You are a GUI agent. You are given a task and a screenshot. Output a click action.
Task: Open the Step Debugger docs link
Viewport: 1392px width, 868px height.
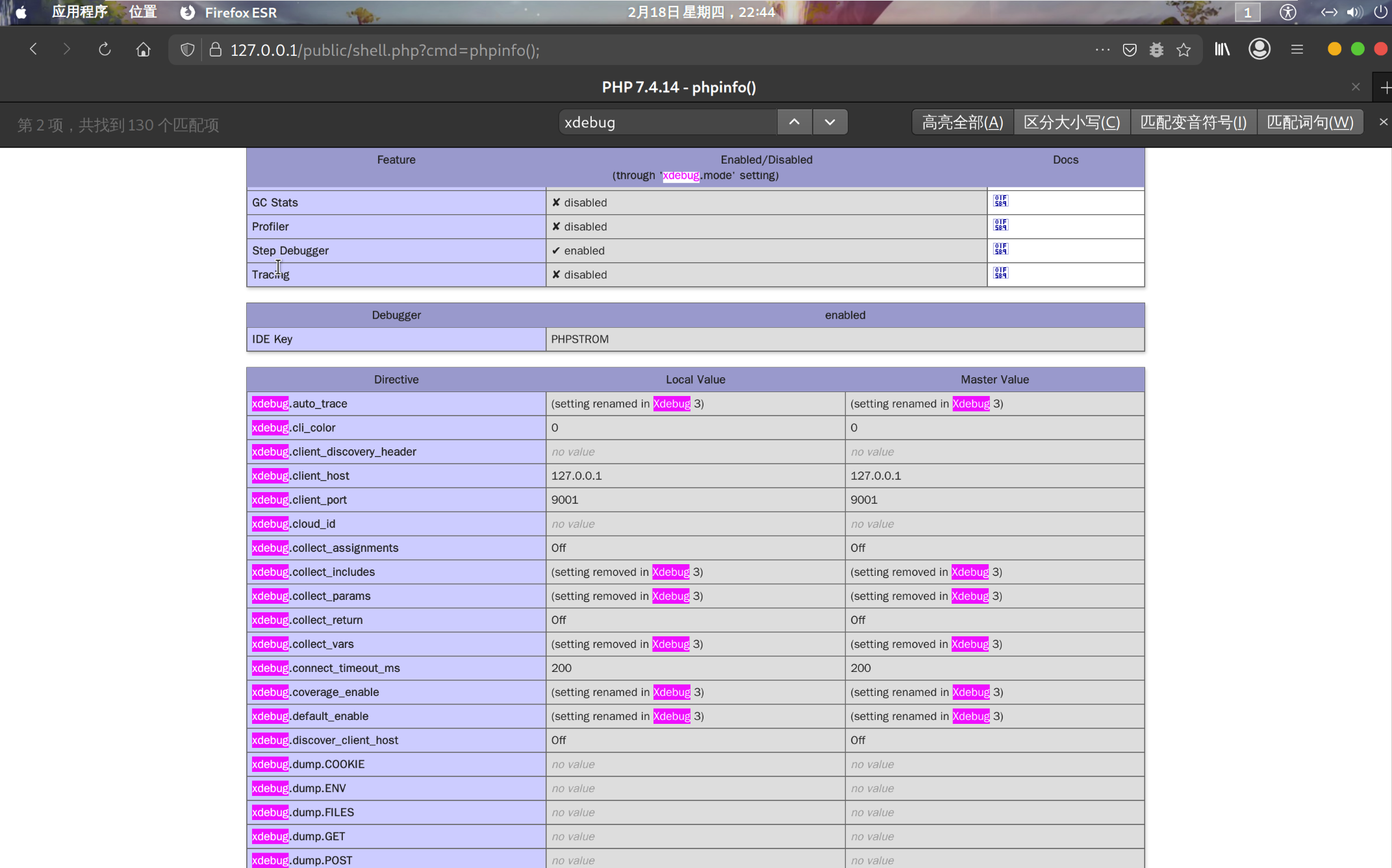1000,249
